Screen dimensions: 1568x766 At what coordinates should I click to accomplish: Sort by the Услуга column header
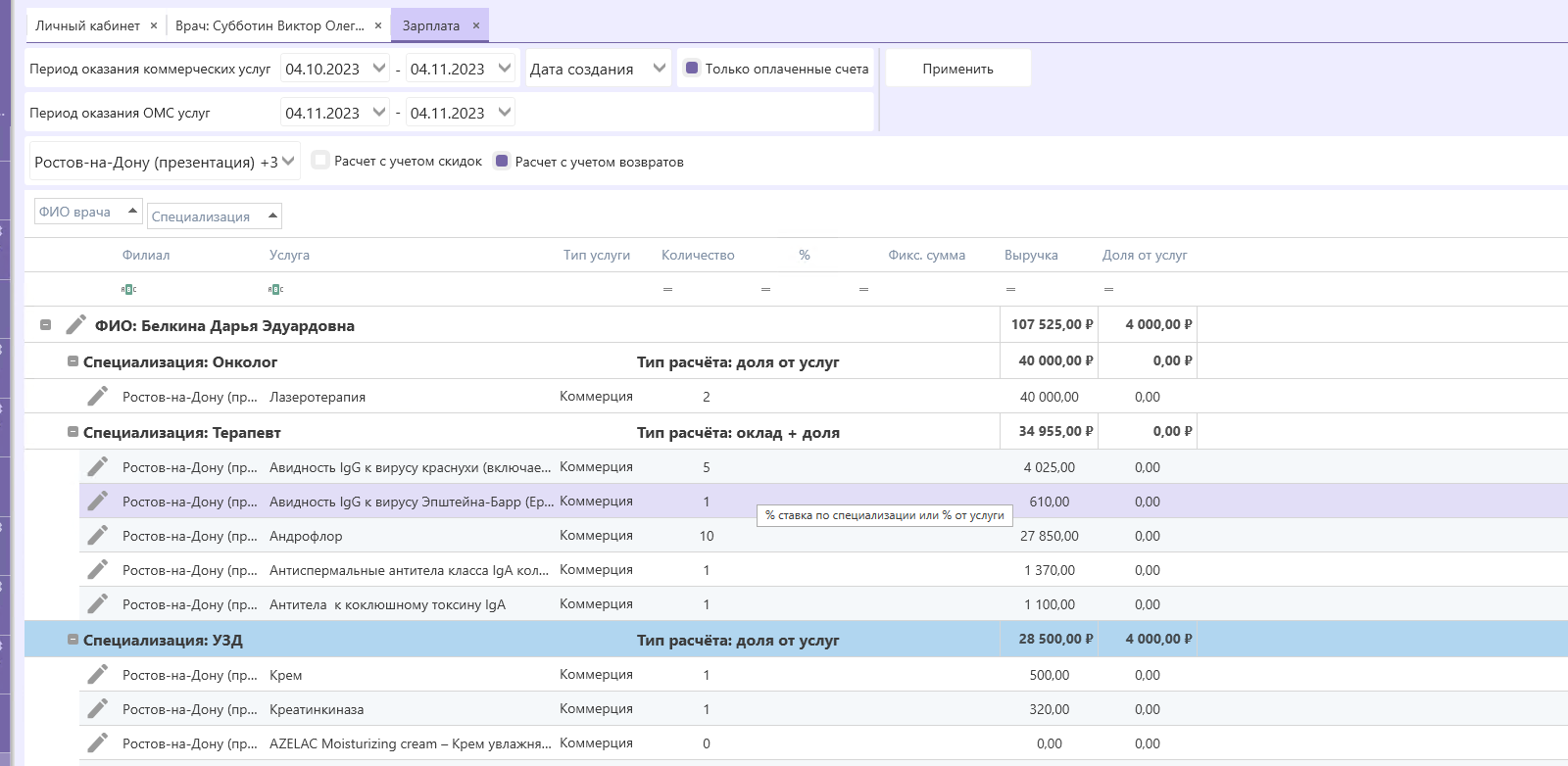coord(289,255)
